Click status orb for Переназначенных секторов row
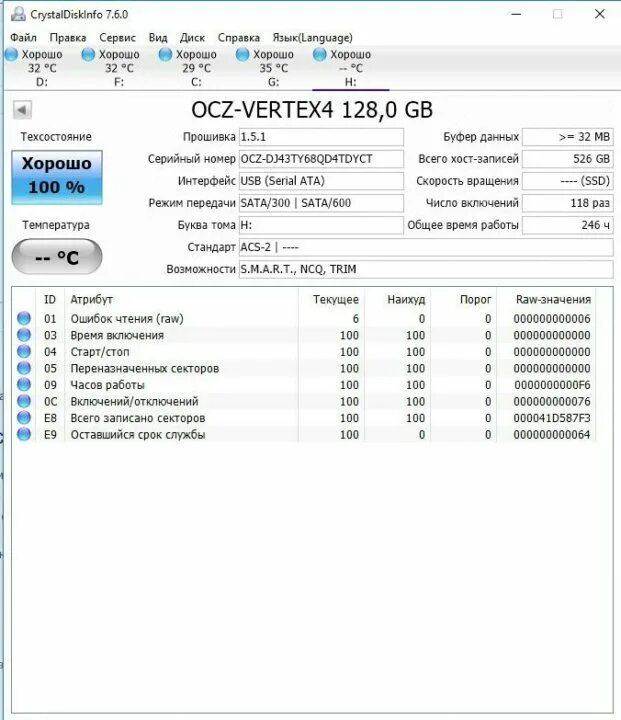This screenshot has width=621, height=720. pyautogui.click(x=24, y=368)
